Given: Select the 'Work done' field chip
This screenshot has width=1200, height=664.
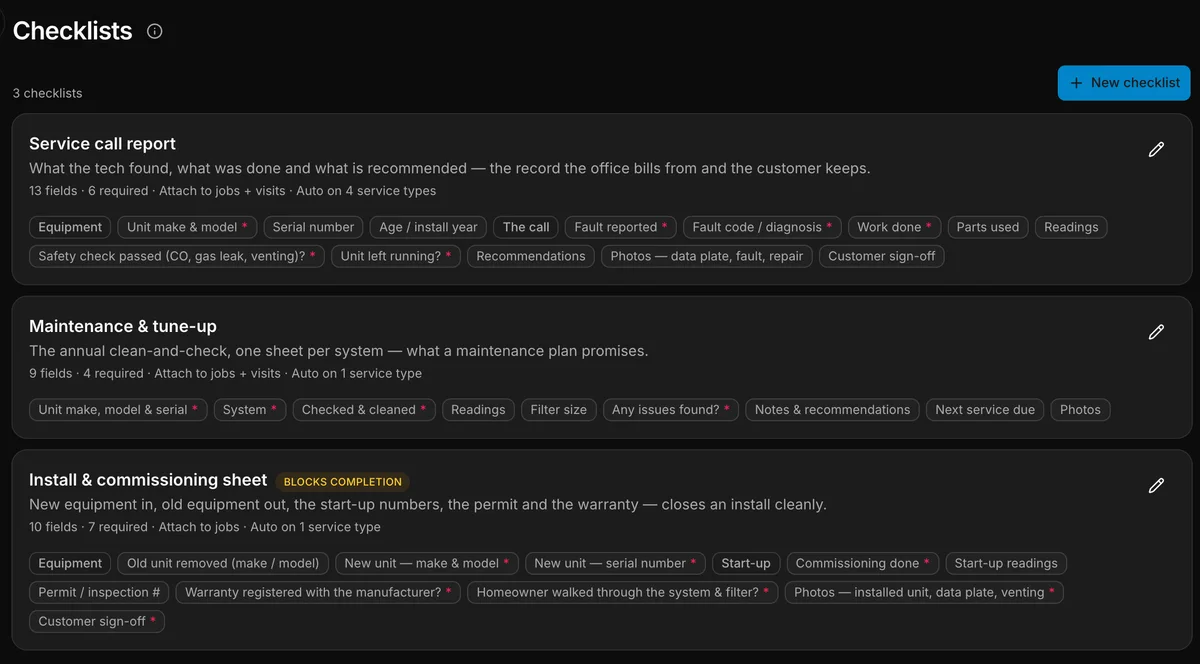Looking at the screenshot, I should point(894,227).
